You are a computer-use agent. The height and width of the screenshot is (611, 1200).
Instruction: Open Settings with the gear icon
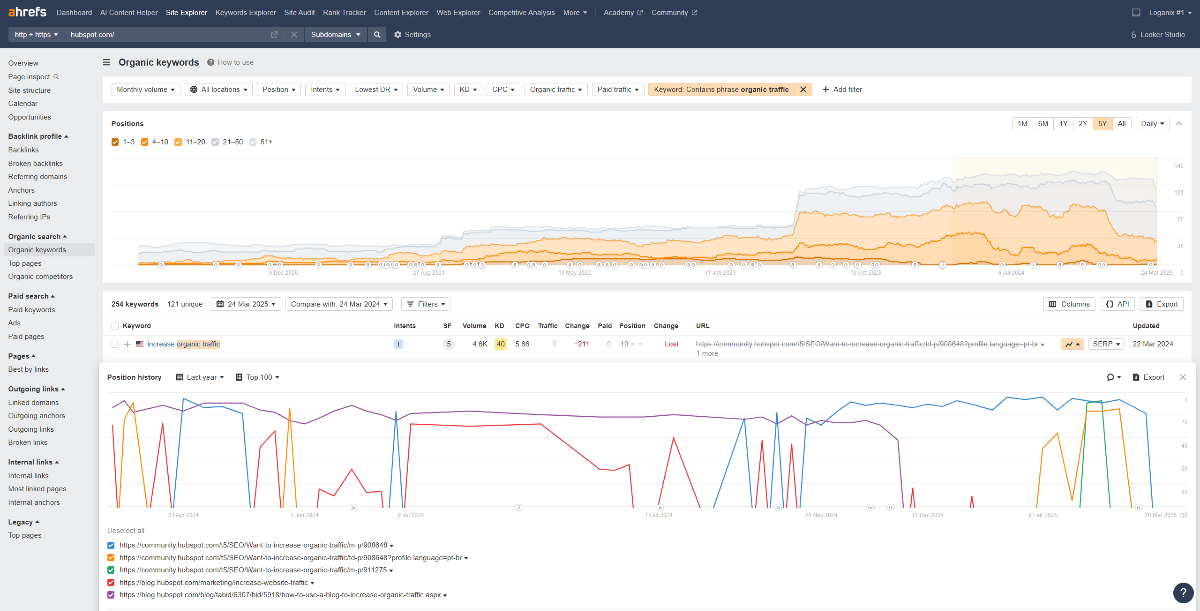click(x=412, y=34)
